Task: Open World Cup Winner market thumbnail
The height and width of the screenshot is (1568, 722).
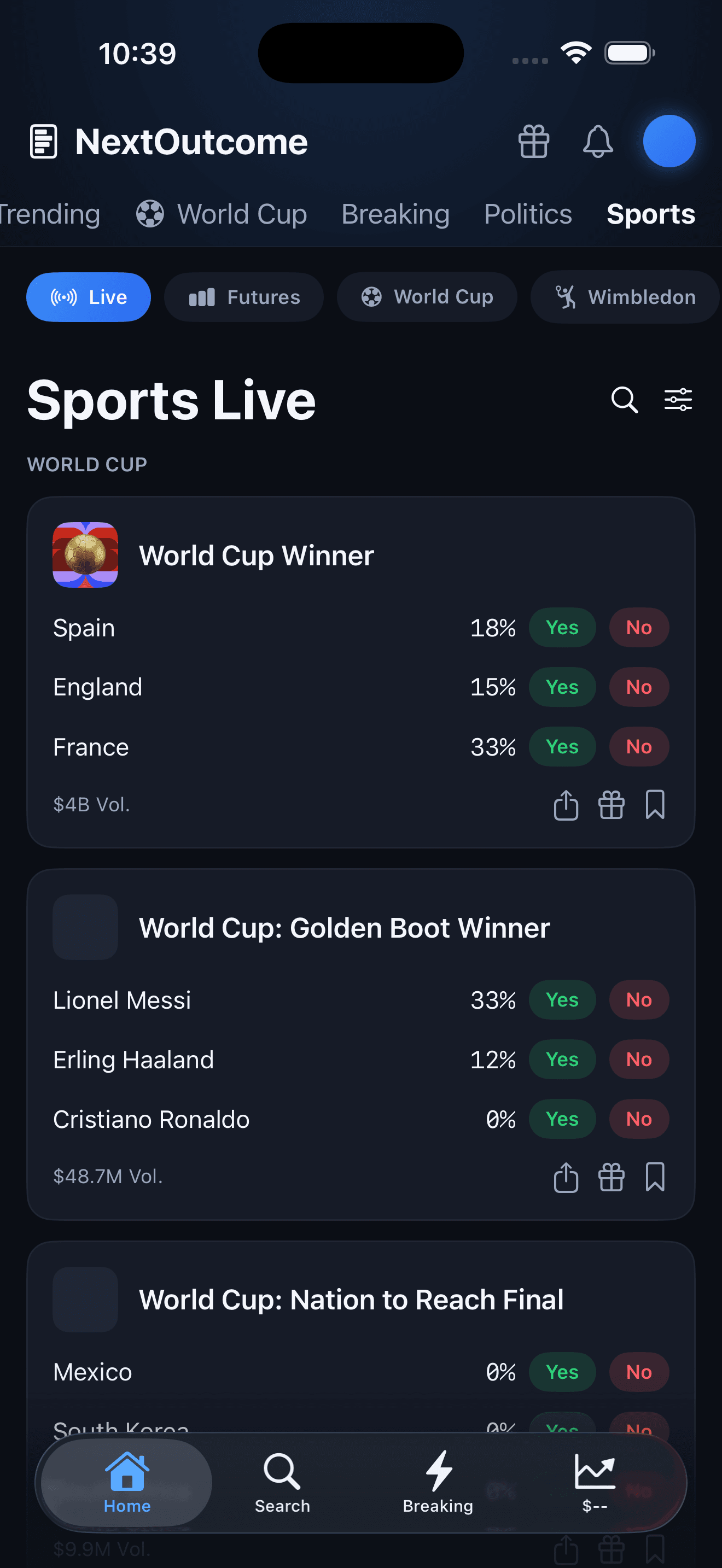Action: click(85, 554)
